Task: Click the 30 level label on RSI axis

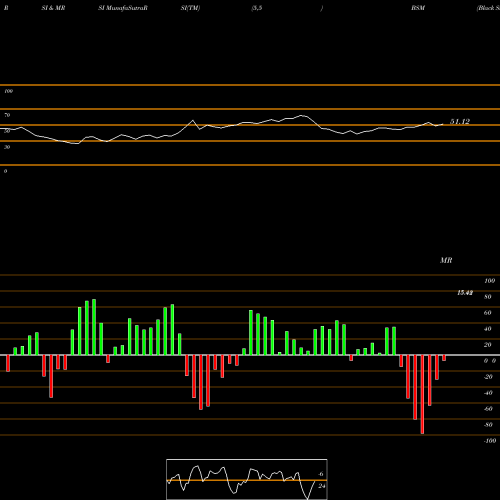Action: (x=7, y=147)
